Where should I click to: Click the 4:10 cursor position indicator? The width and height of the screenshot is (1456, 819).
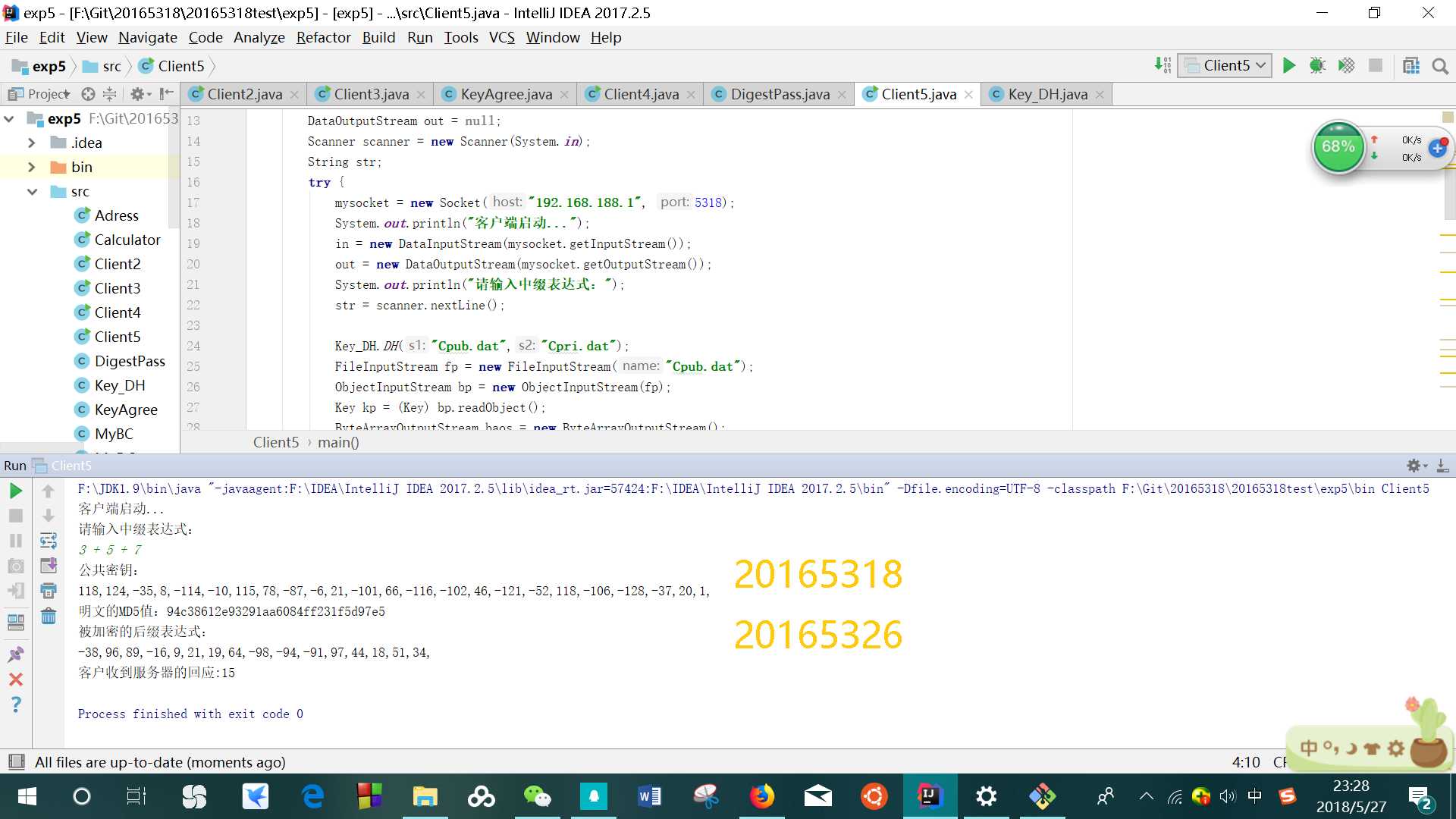pyautogui.click(x=1246, y=762)
